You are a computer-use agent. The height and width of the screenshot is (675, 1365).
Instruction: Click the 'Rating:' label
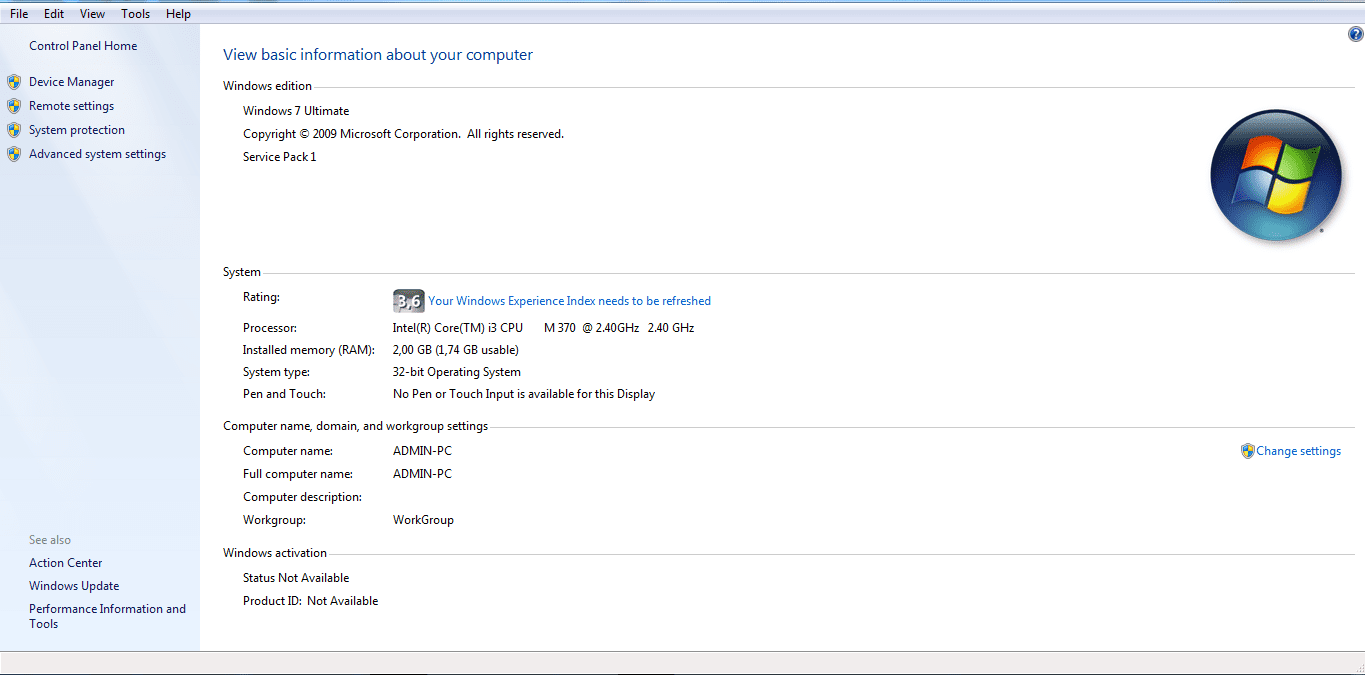[262, 297]
